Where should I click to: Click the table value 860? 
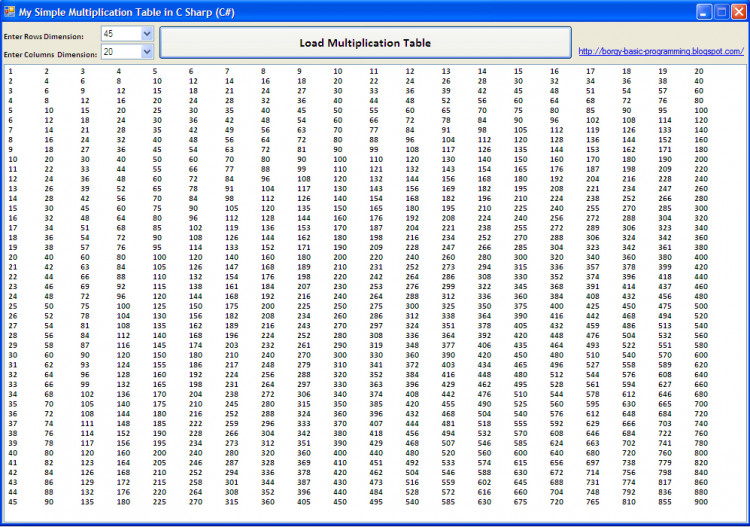pos(701,482)
